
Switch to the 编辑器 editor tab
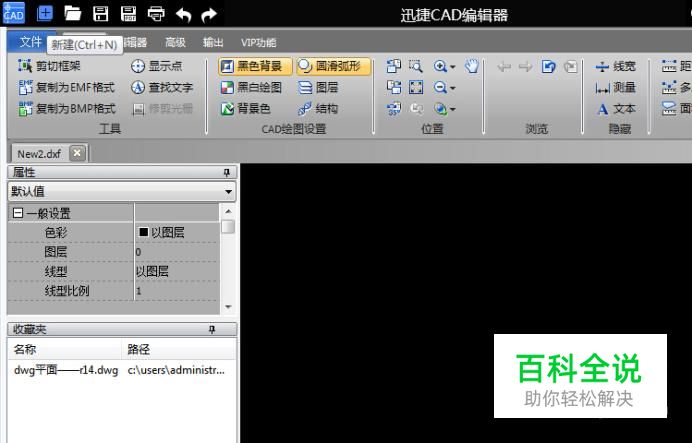135,42
